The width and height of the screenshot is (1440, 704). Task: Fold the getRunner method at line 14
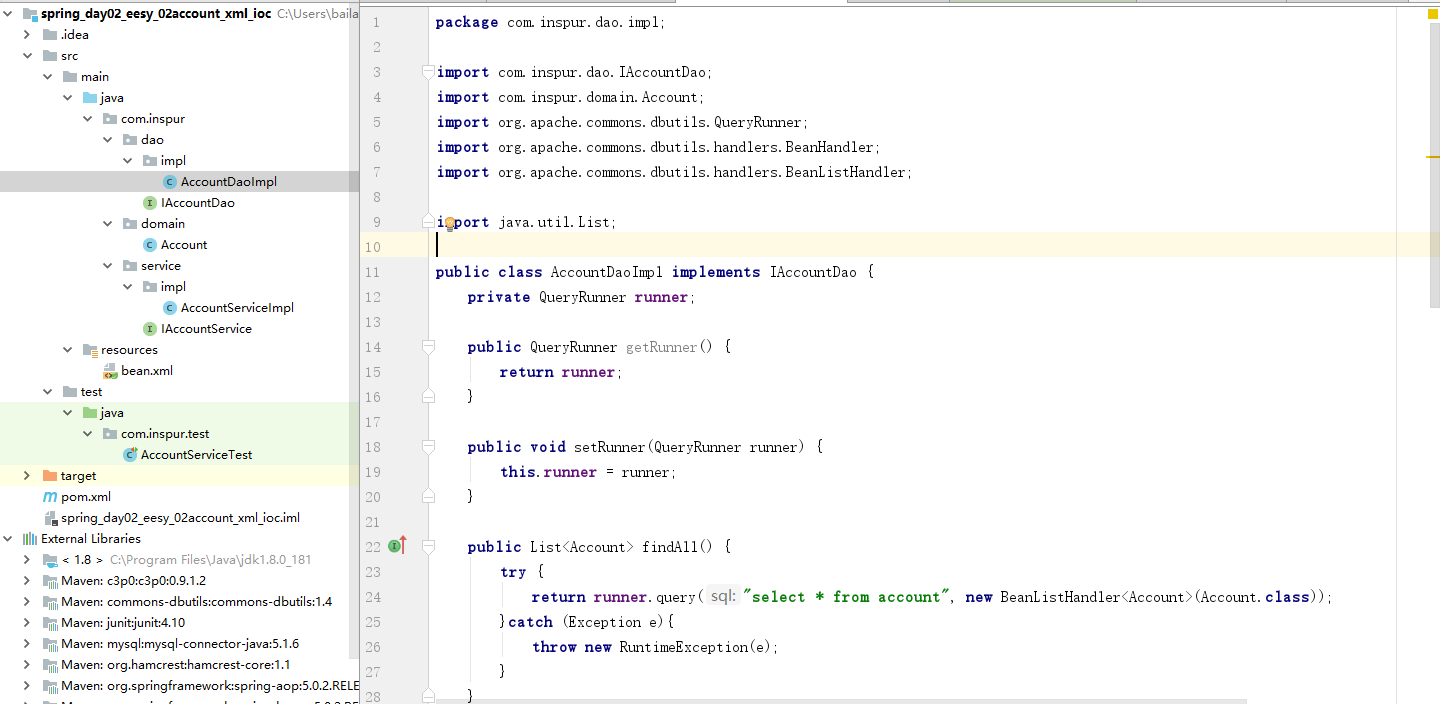428,347
